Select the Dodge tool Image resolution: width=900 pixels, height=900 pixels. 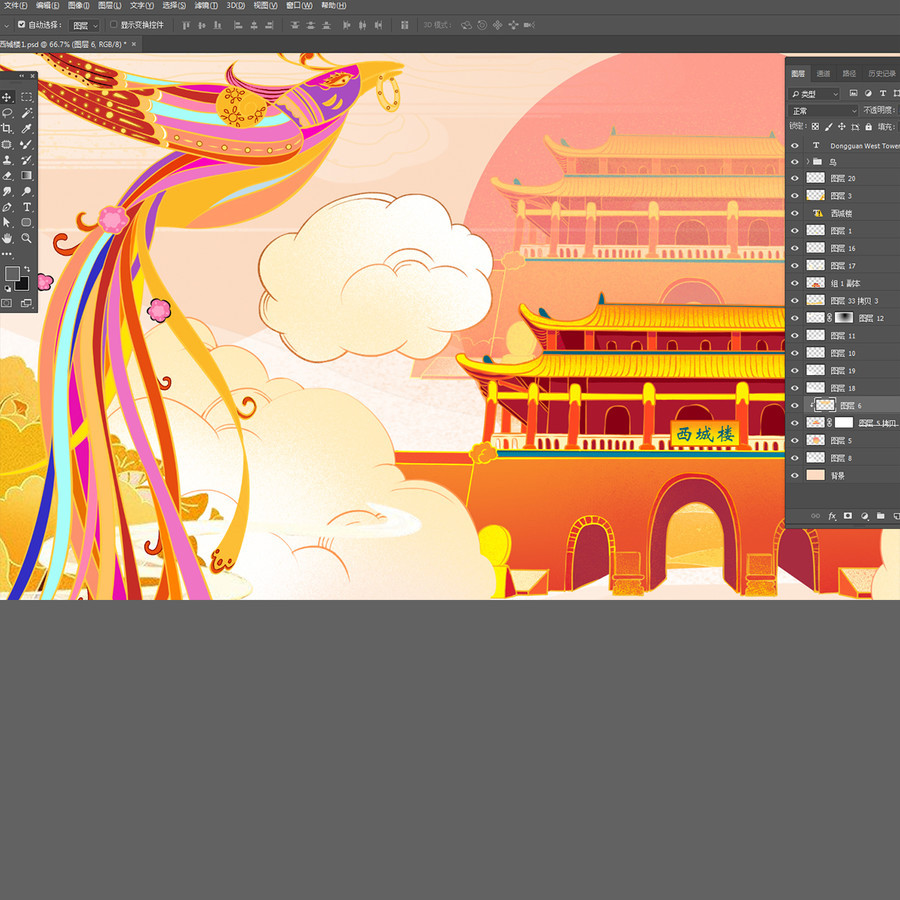[x=26, y=191]
